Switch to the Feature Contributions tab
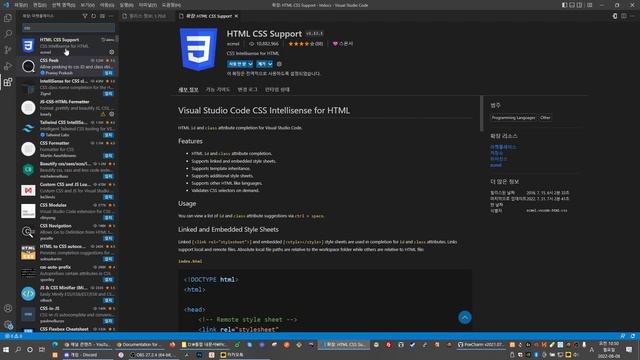Screen dimensions: 640x360 [x=218, y=90]
